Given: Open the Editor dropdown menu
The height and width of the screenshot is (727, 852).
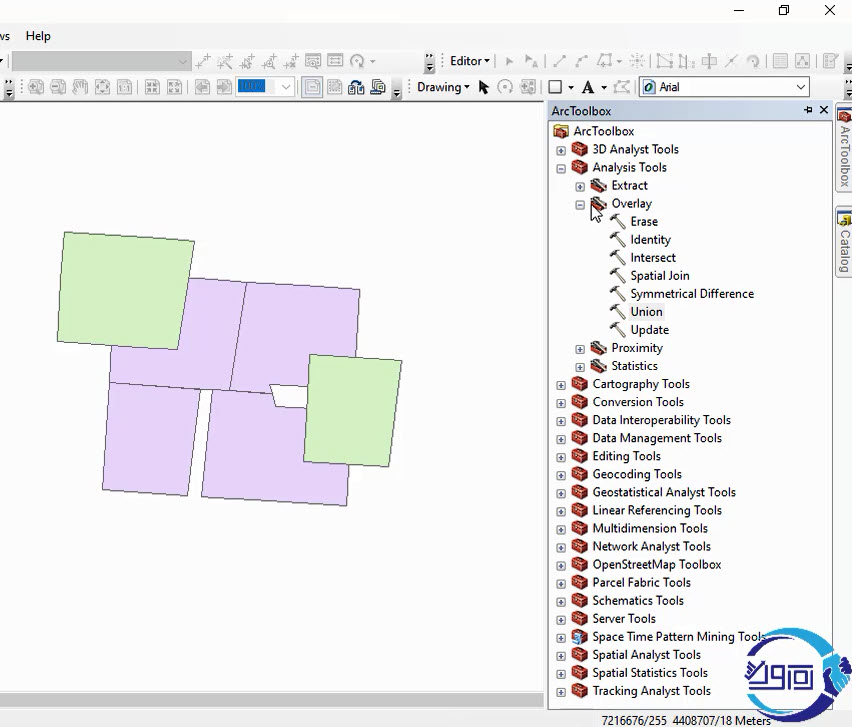Looking at the screenshot, I should click(469, 61).
